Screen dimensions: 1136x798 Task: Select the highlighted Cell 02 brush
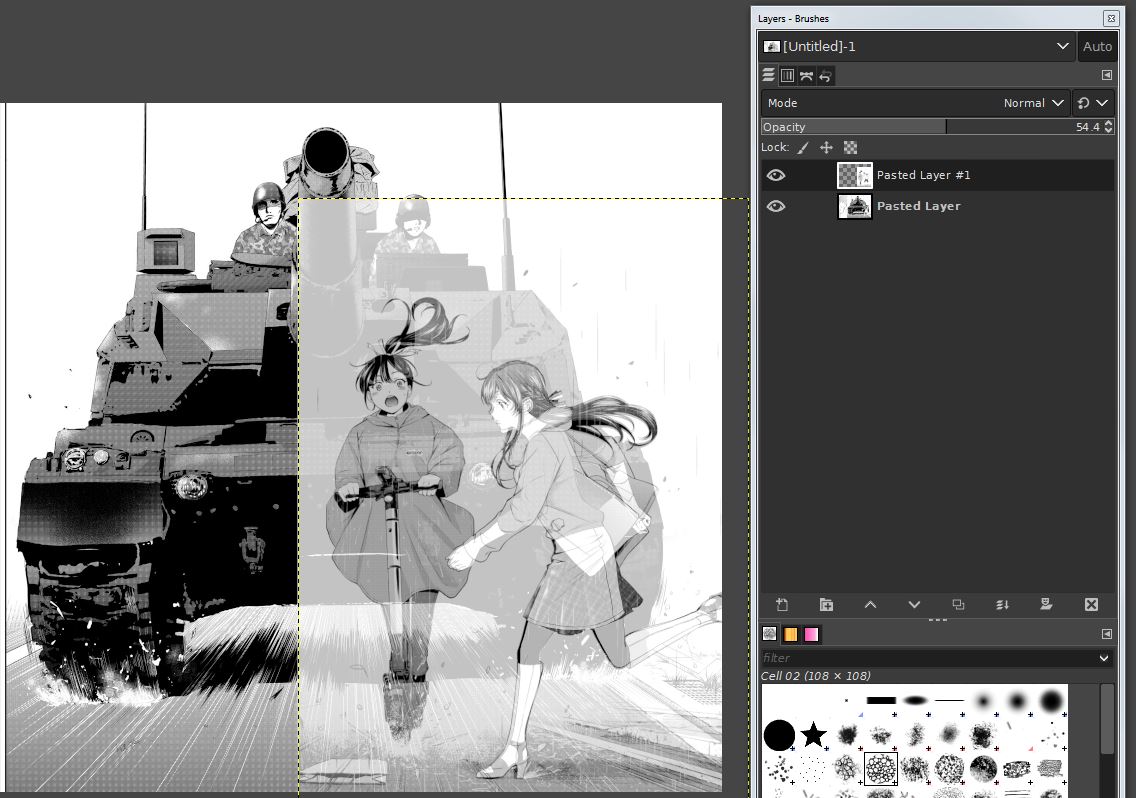coord(881,768)
